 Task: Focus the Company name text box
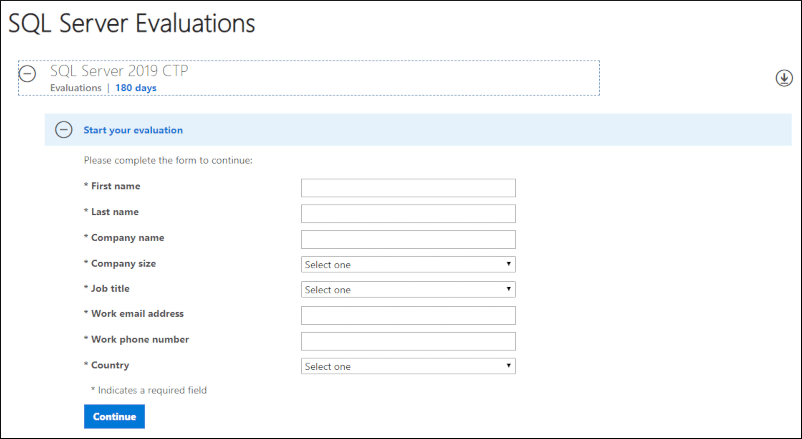click(408, 239)
